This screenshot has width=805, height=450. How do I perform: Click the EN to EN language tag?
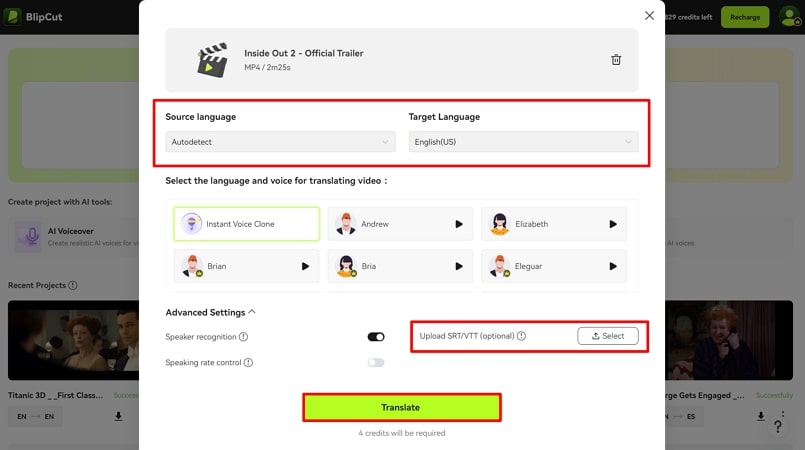[35, 416]
